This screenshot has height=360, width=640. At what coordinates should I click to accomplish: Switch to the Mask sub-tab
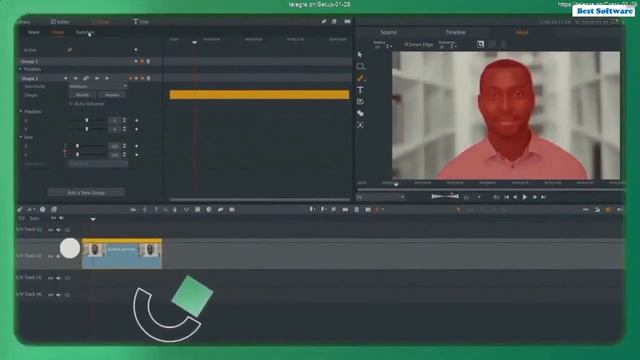click(34, 32)
